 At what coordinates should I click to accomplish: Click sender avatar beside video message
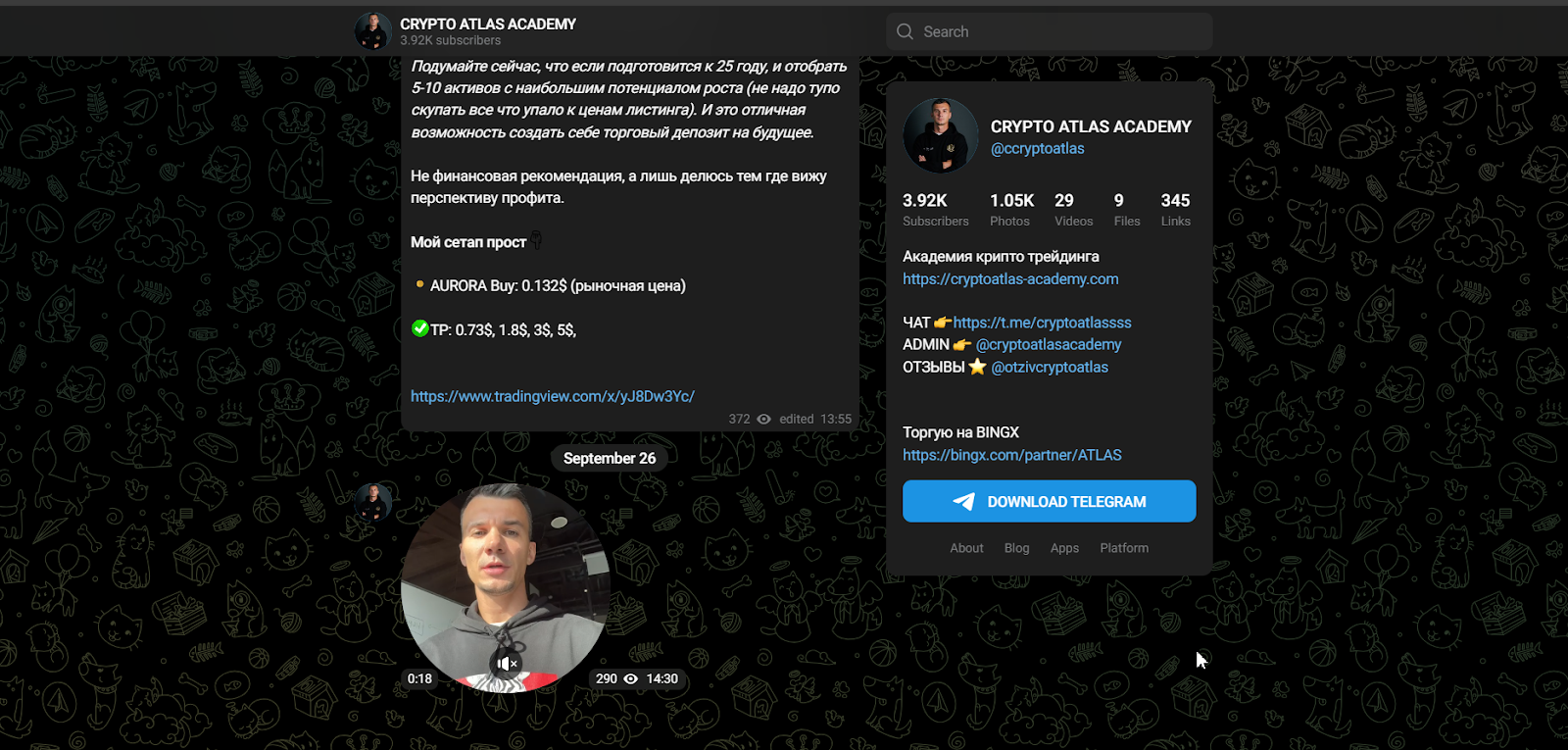click(373, 502)
